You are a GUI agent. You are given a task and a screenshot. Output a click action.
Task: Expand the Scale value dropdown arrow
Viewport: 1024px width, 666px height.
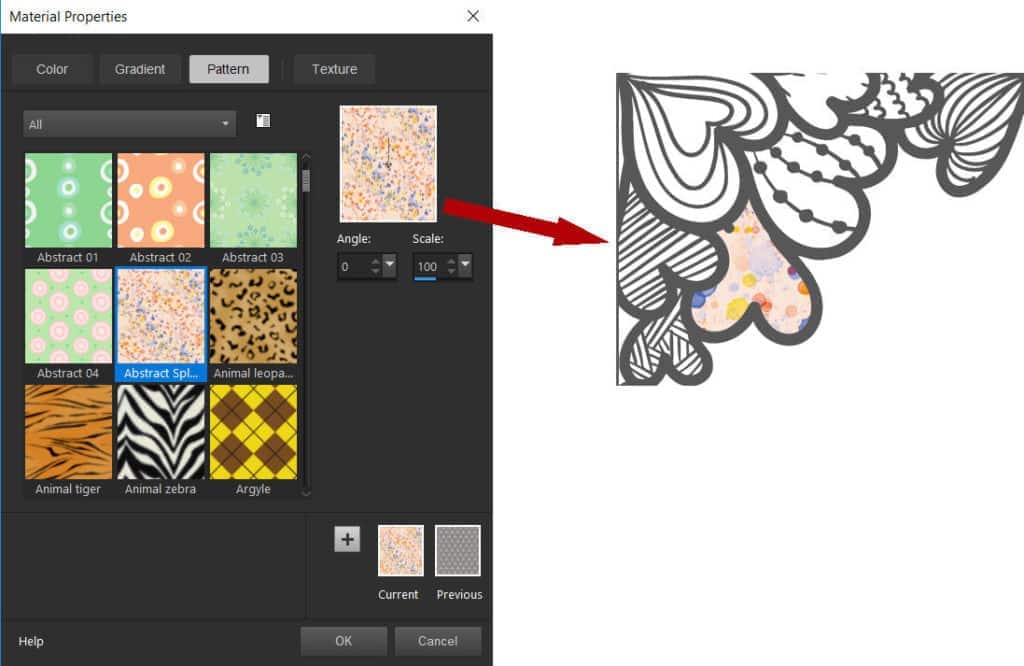465,267
